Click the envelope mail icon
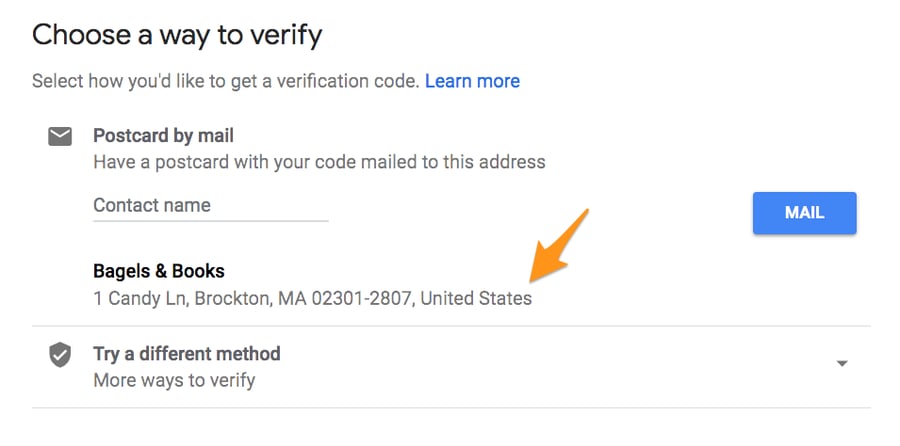Viewport: 900px width, 446px height. tap(60, 137)
